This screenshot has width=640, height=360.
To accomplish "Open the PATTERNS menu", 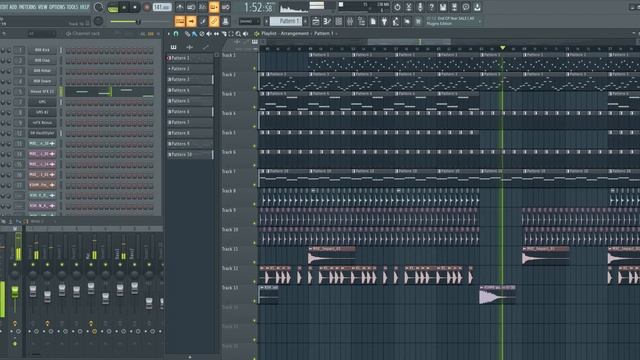I will pos(28,7).
